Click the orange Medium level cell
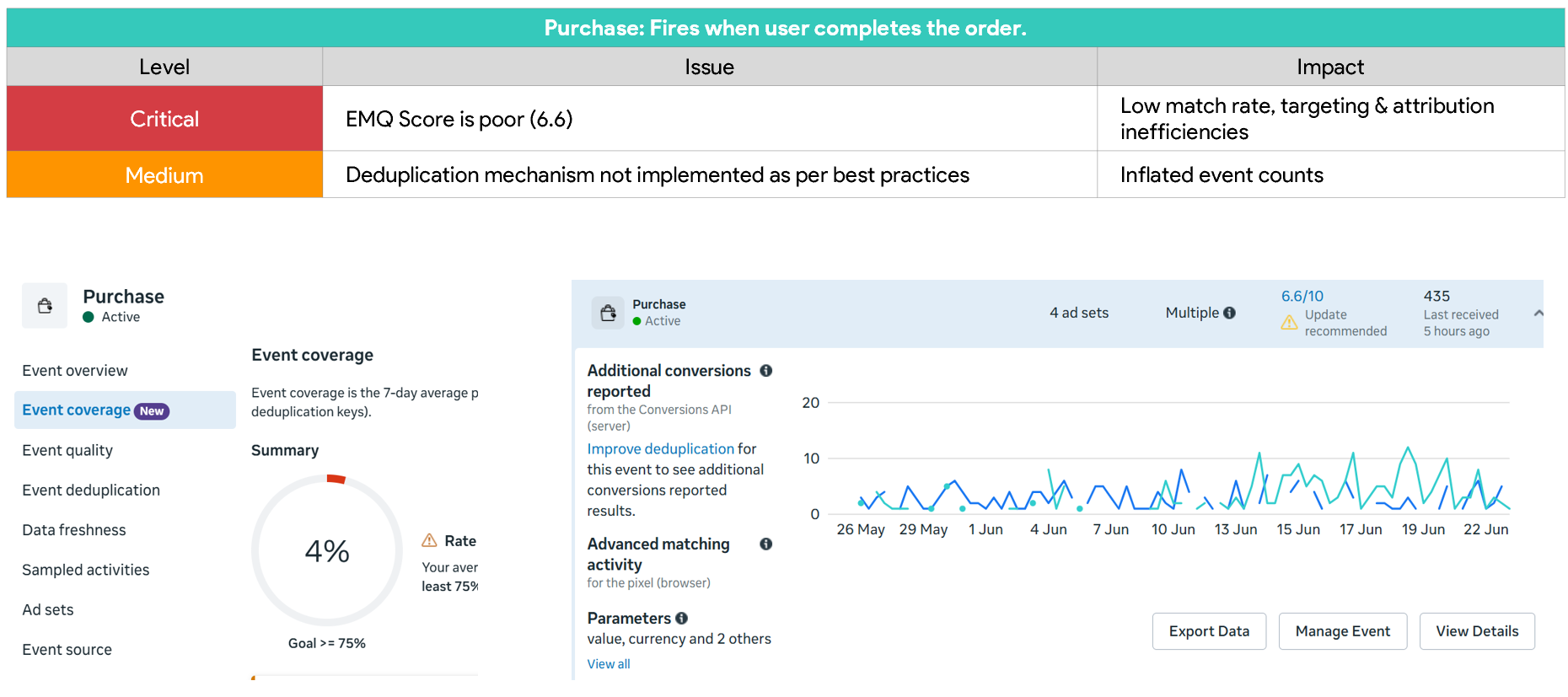Screen dimensions: 1568x697 point(164,175)
